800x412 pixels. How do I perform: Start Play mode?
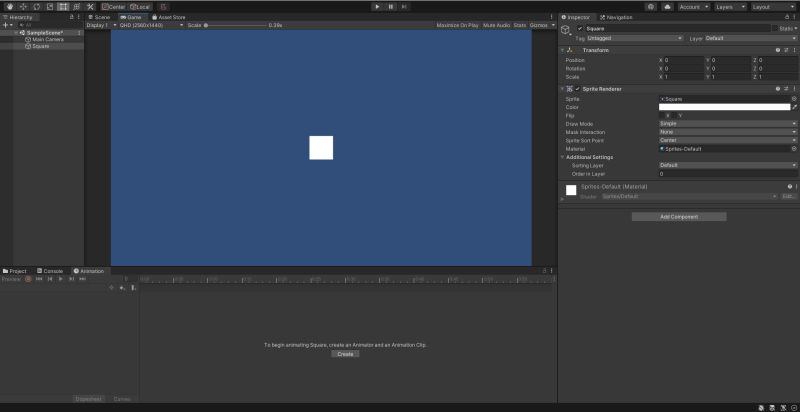click(377, 7)
